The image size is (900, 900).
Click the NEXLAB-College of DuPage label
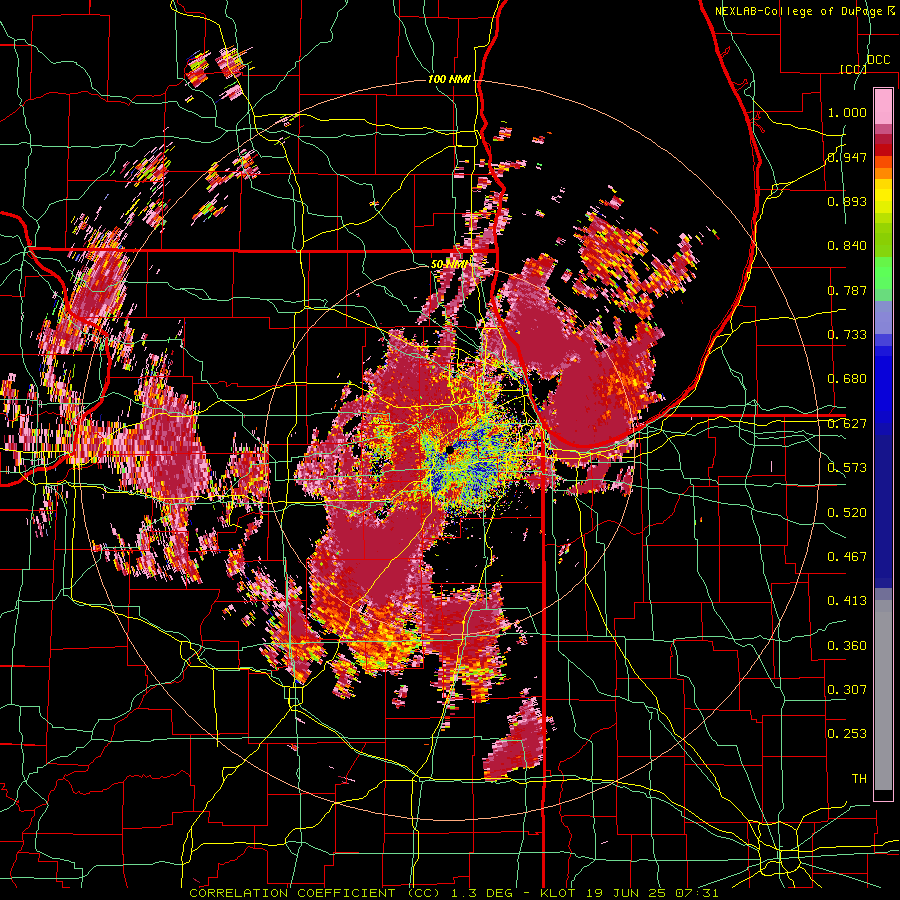[801, 11]
